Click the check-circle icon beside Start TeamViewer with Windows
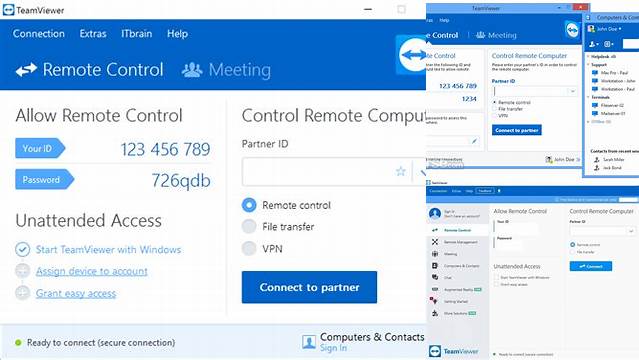Viewport: 639px width, 360px height. [22, 249]
